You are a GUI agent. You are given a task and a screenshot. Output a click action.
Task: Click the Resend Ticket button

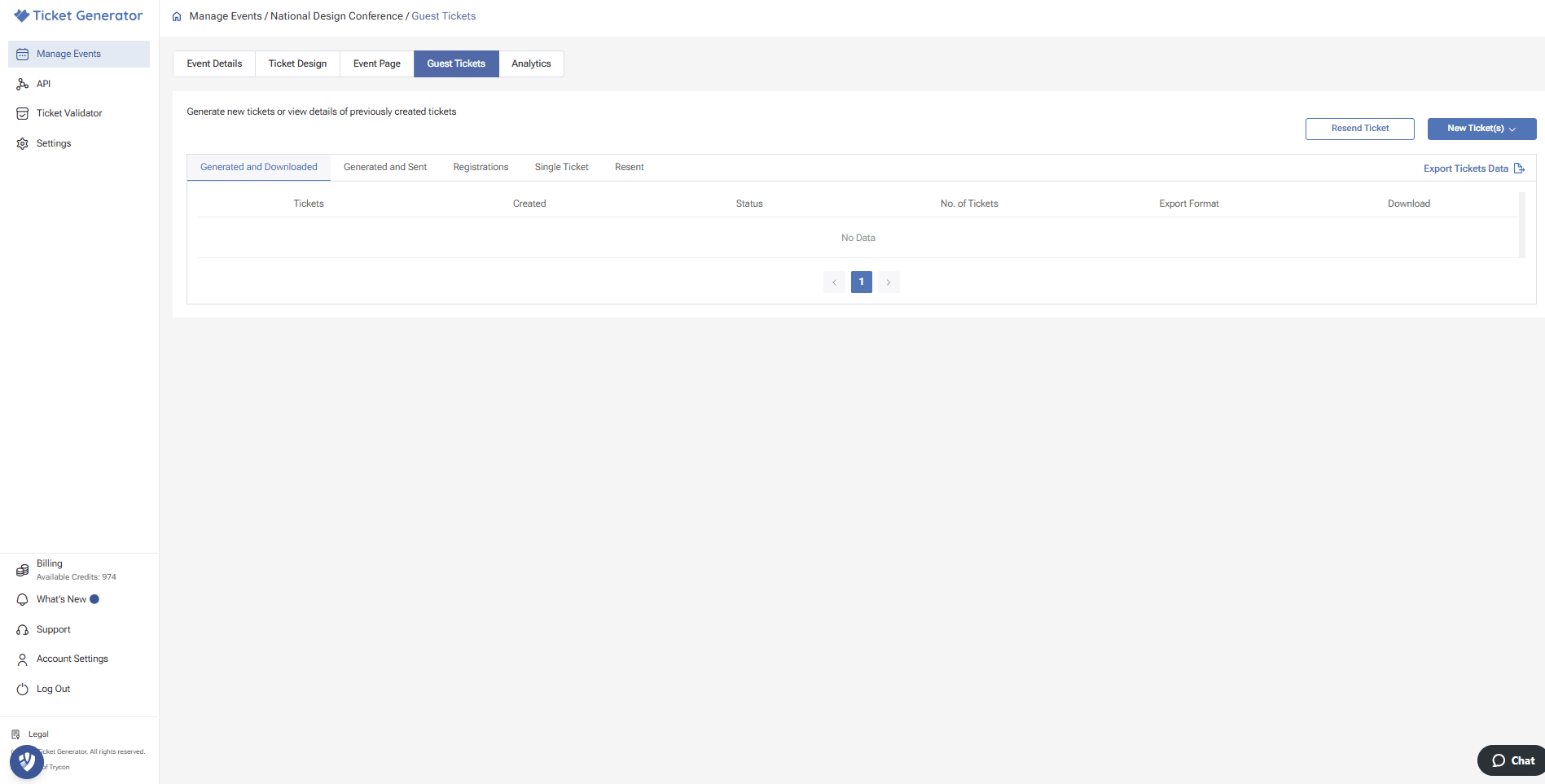[1360, 129]
